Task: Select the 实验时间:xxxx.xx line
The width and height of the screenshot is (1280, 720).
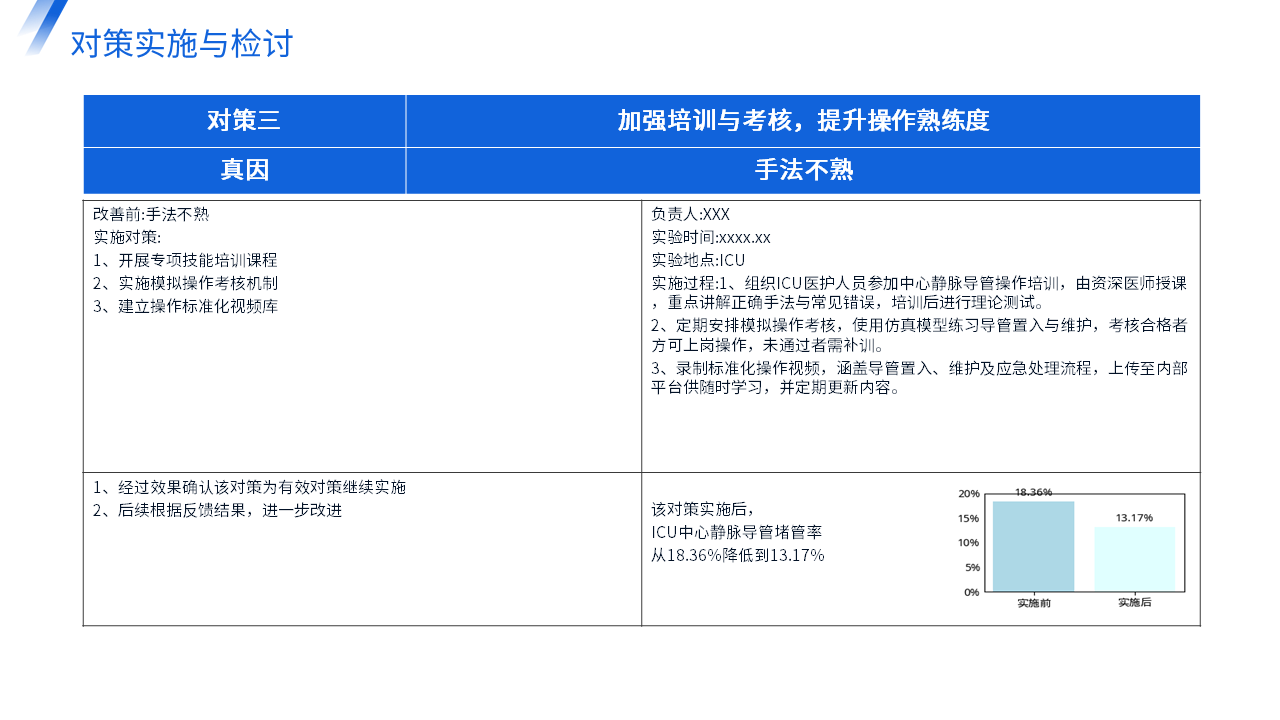Action: pos(711,237)
